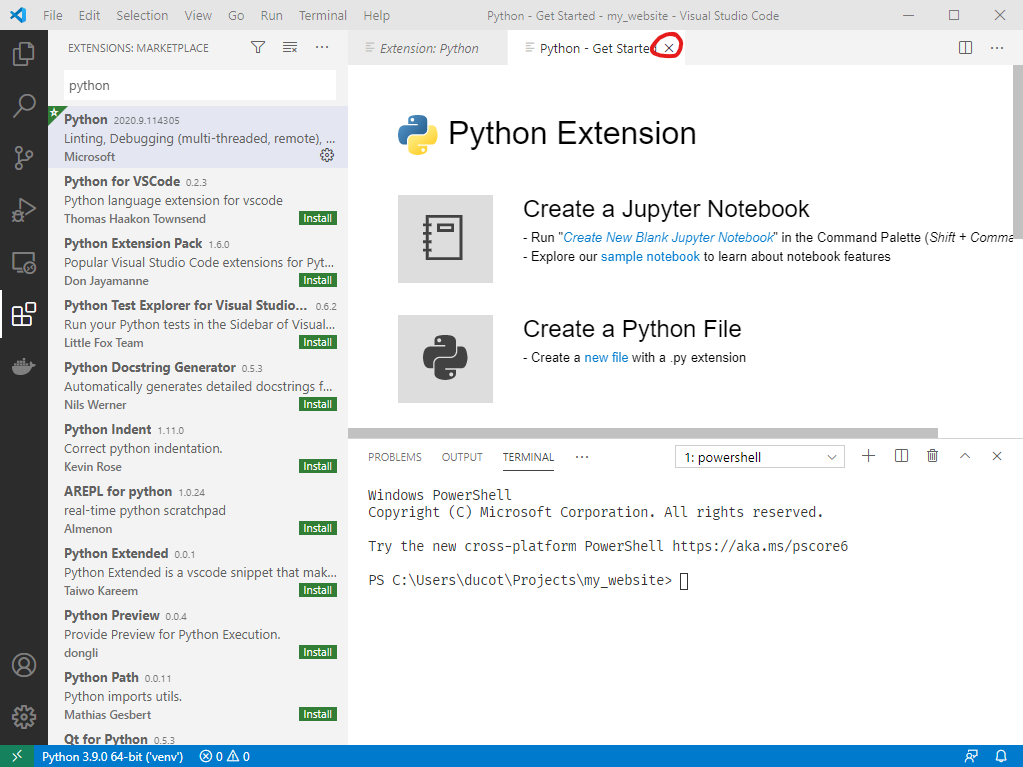This screenshot has width=1023, height=767.
Task: Maximize terminal panel with up chevron
Action: click(x=965, y=456)
